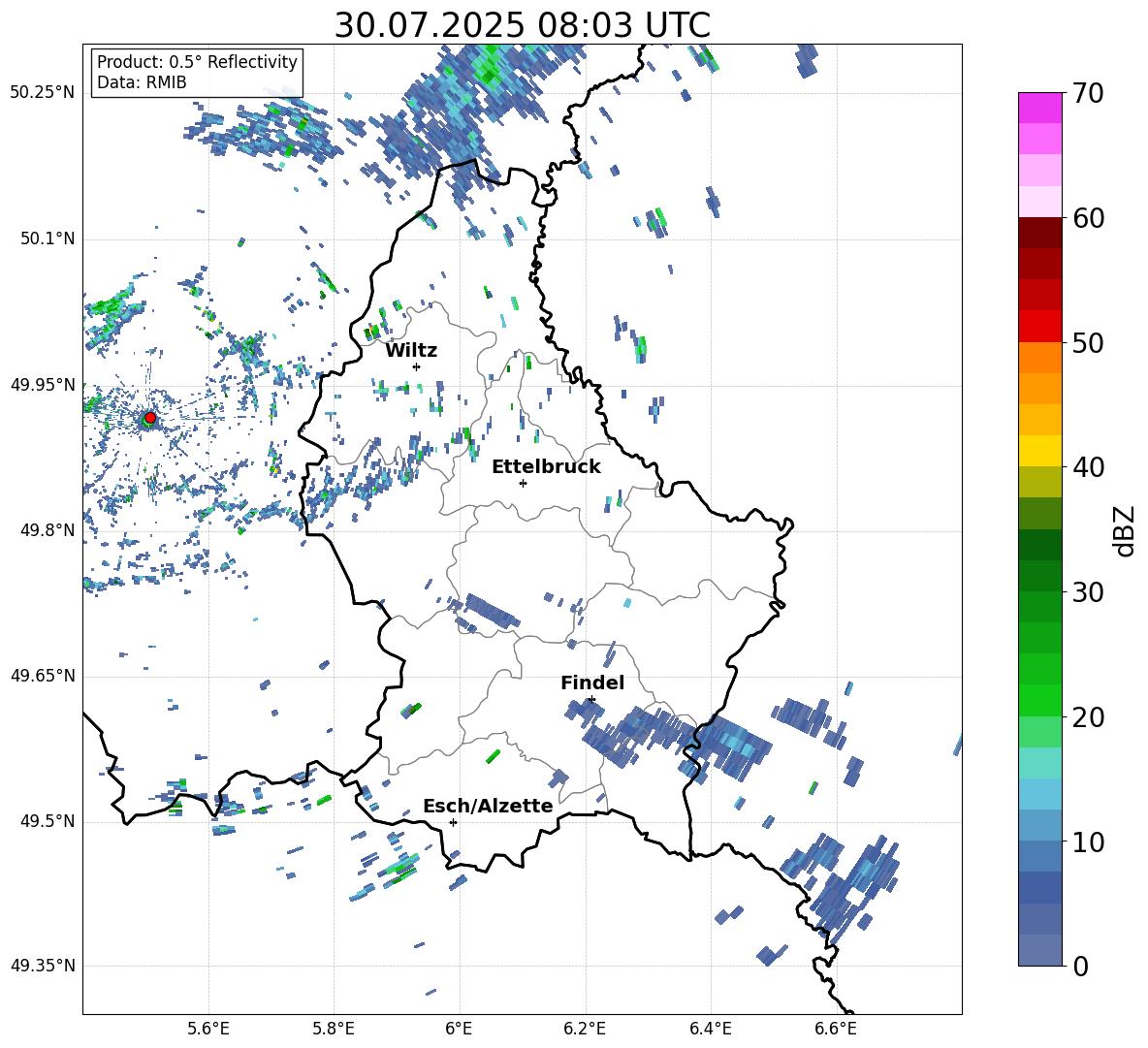This screenshot has width=1148, height=1048.
Task: Click the 6.6°E longitude label
Action: [x=836, y=1029]
